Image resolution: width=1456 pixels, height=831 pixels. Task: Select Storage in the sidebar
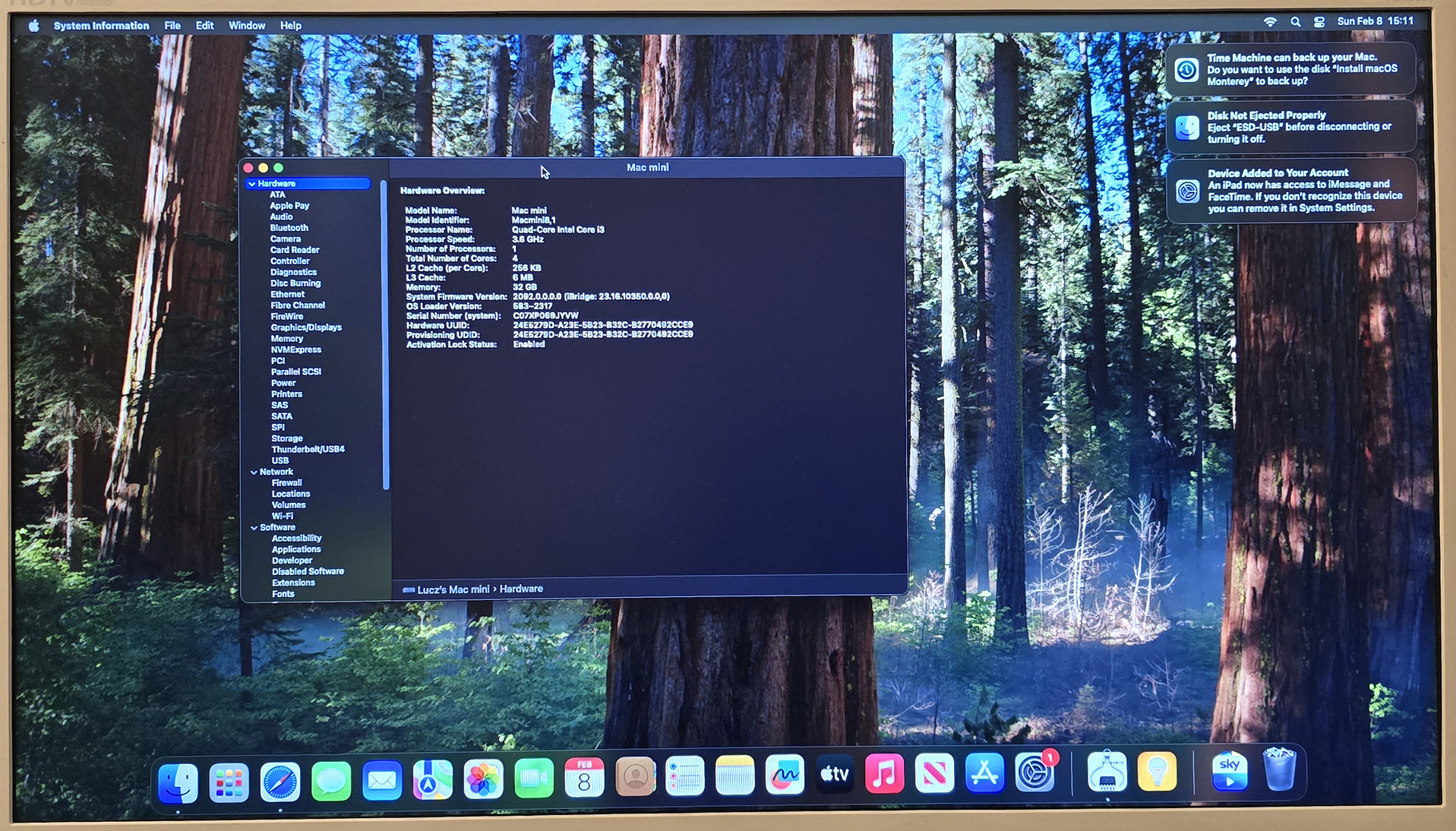coord(287,438)
